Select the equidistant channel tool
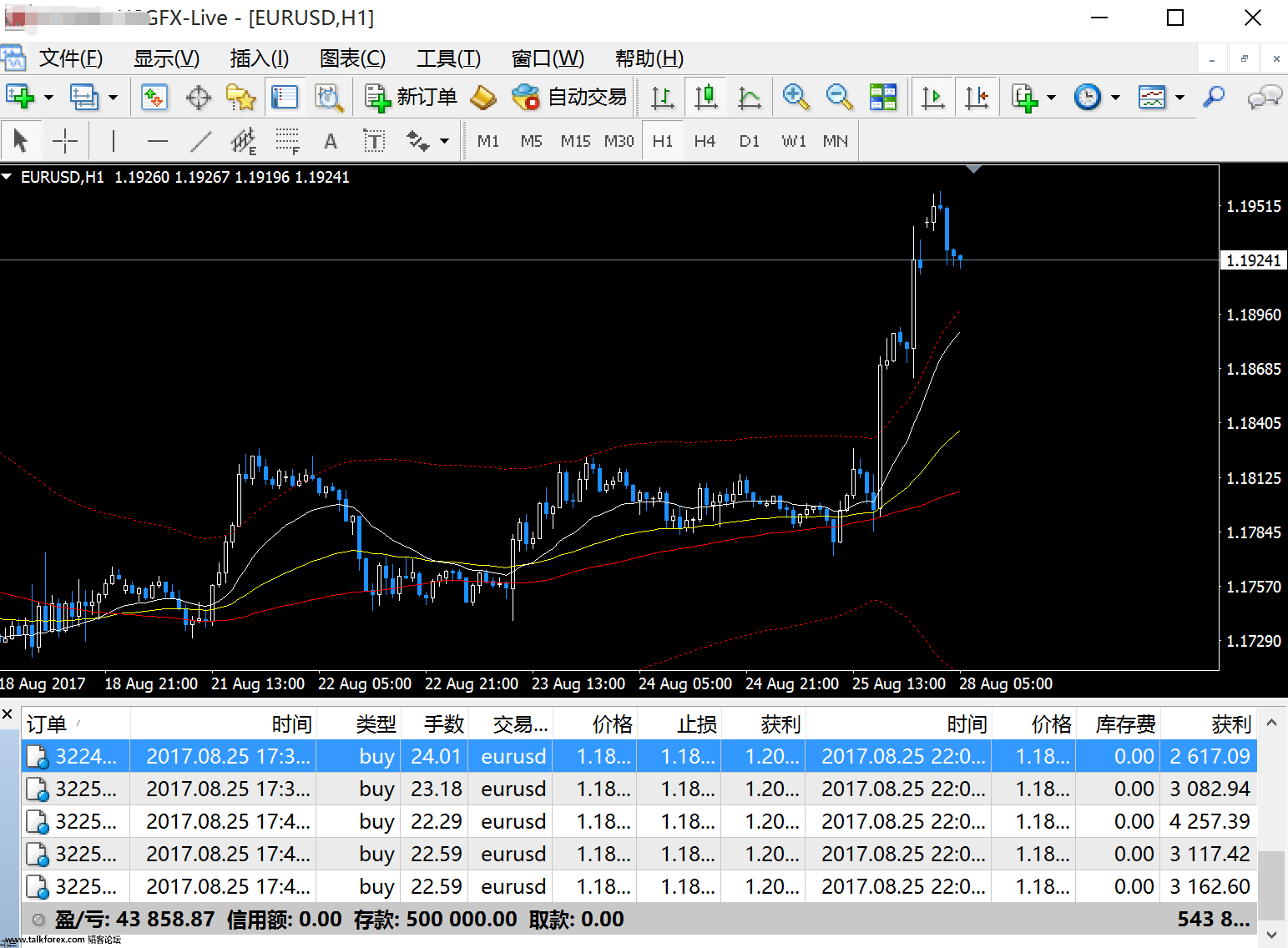 (x=244, y=141)
